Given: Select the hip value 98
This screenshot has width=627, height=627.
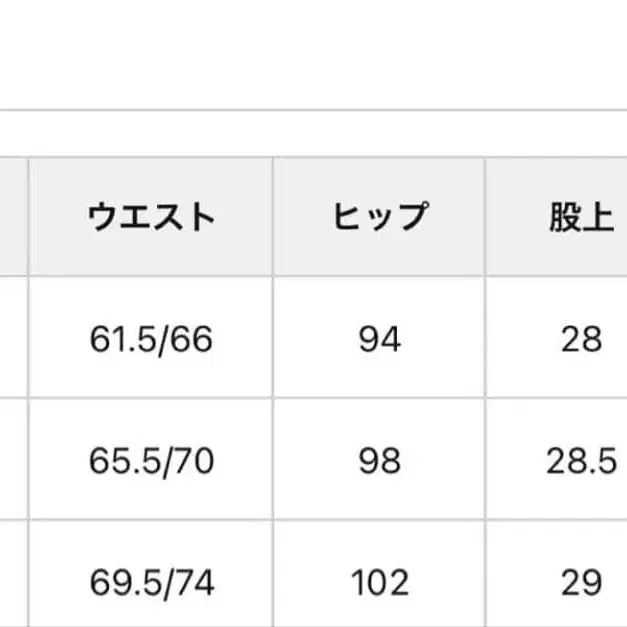Looking at the screenshot, I should coord(379,460).
